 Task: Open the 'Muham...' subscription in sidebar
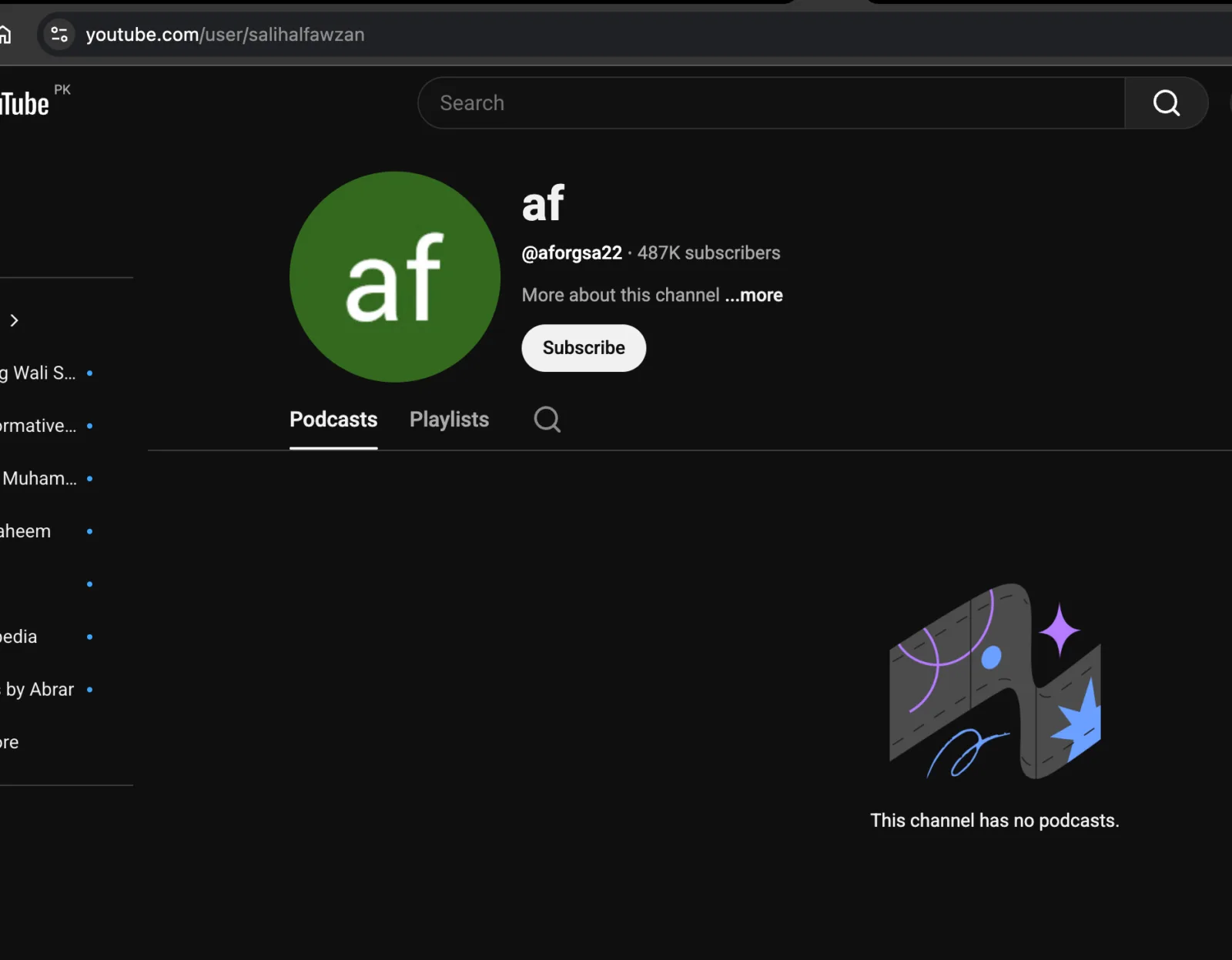(x=38, y=479)
